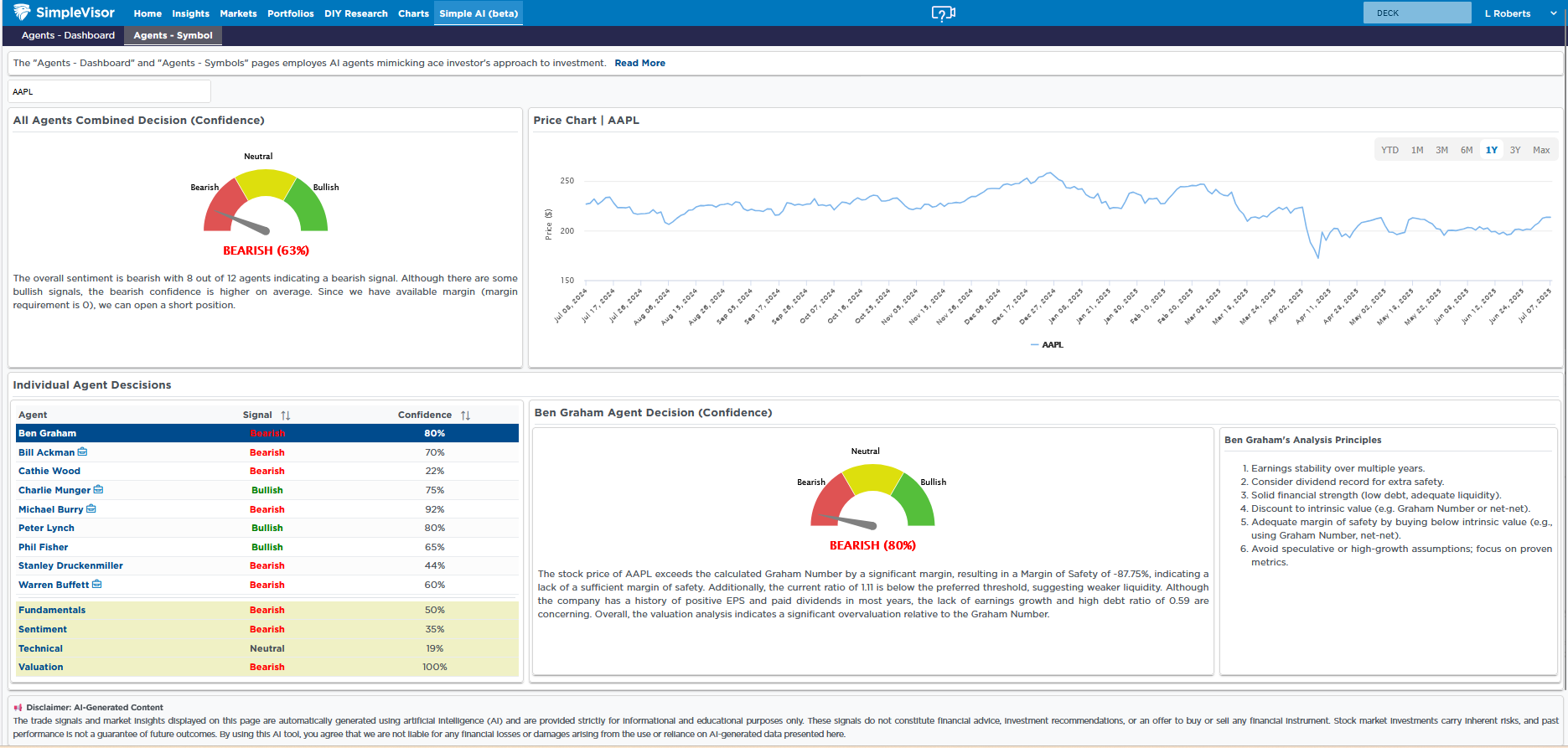Open the DIY Research menu
Image resolution: width=1568 pixels, height=748 pixels.
(x=356, y=13)
